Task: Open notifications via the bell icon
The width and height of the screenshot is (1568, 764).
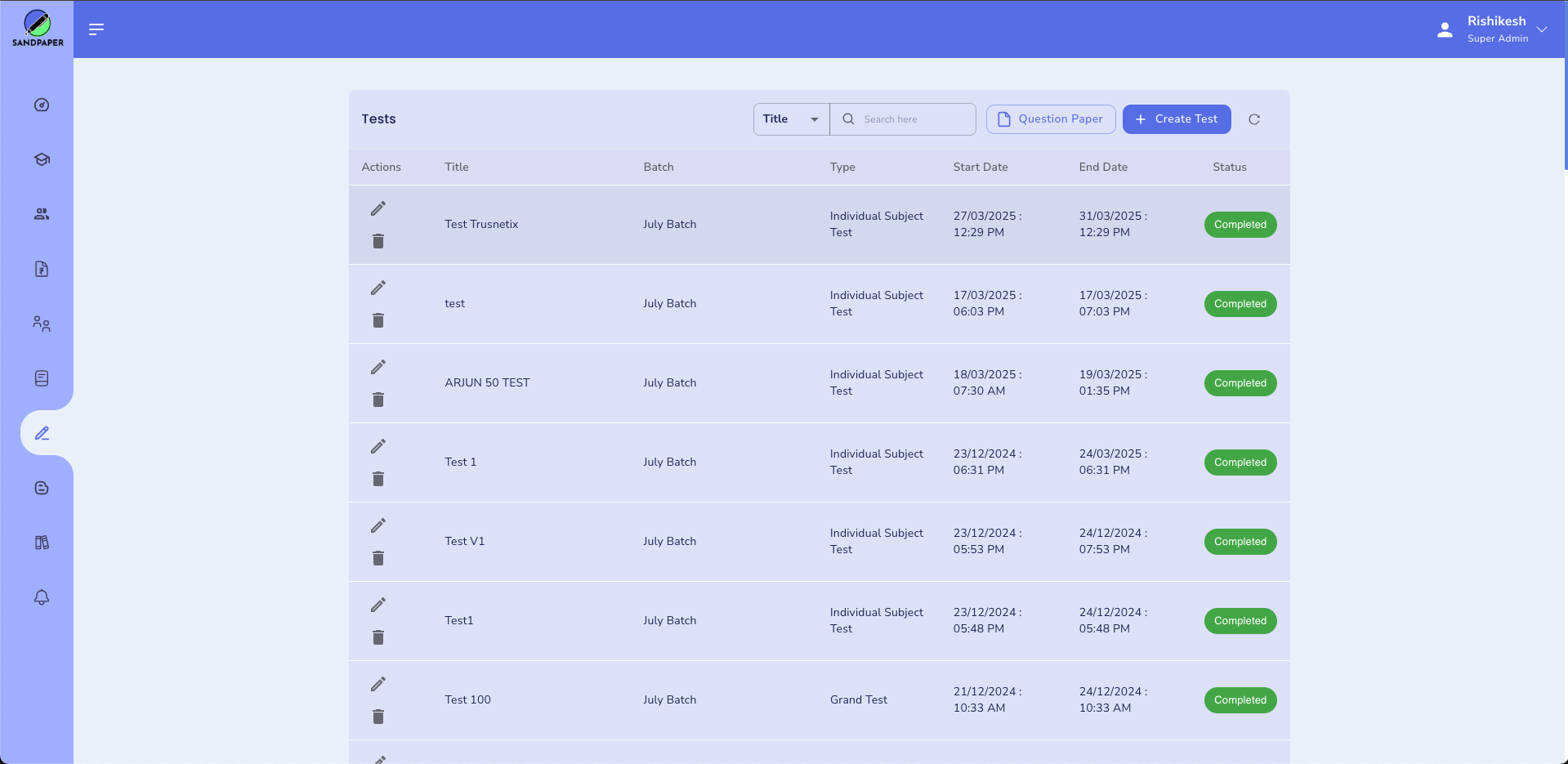Action: 41,597
